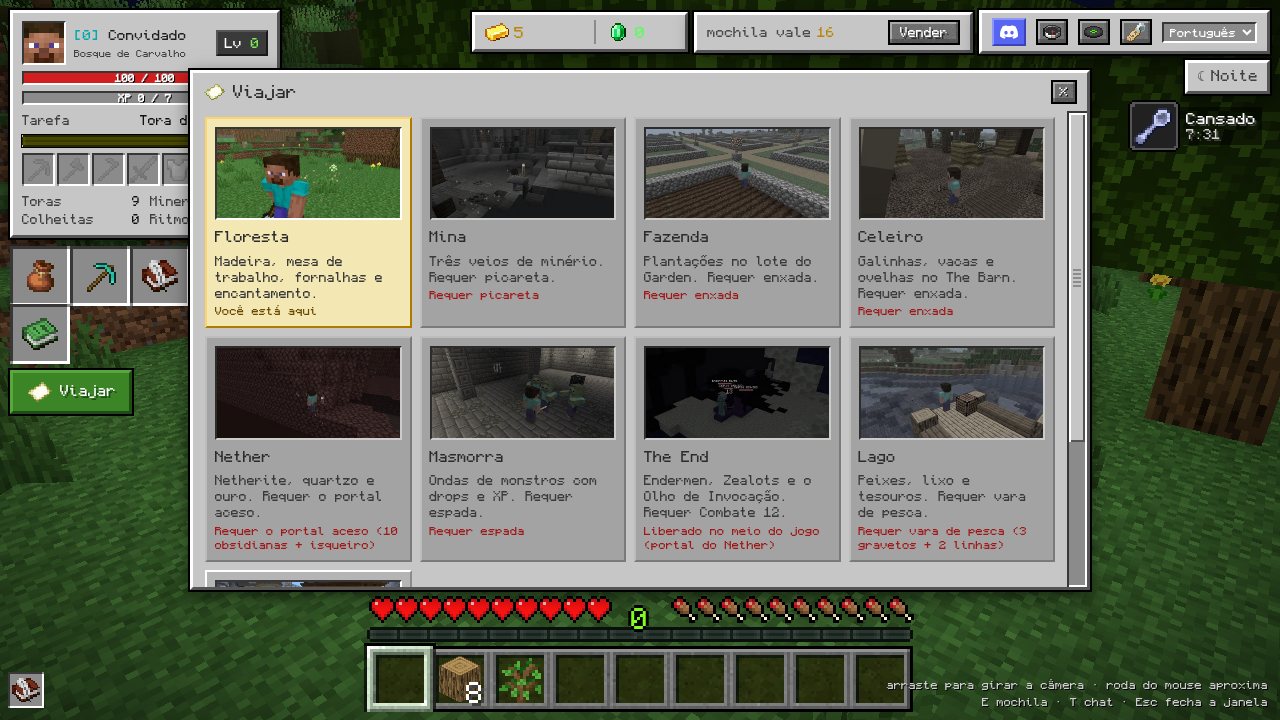Click the XP 0 / 7 progress bar
This screenshot has width=1280, height=720.
pyautogui.click(x=105, y=98)
